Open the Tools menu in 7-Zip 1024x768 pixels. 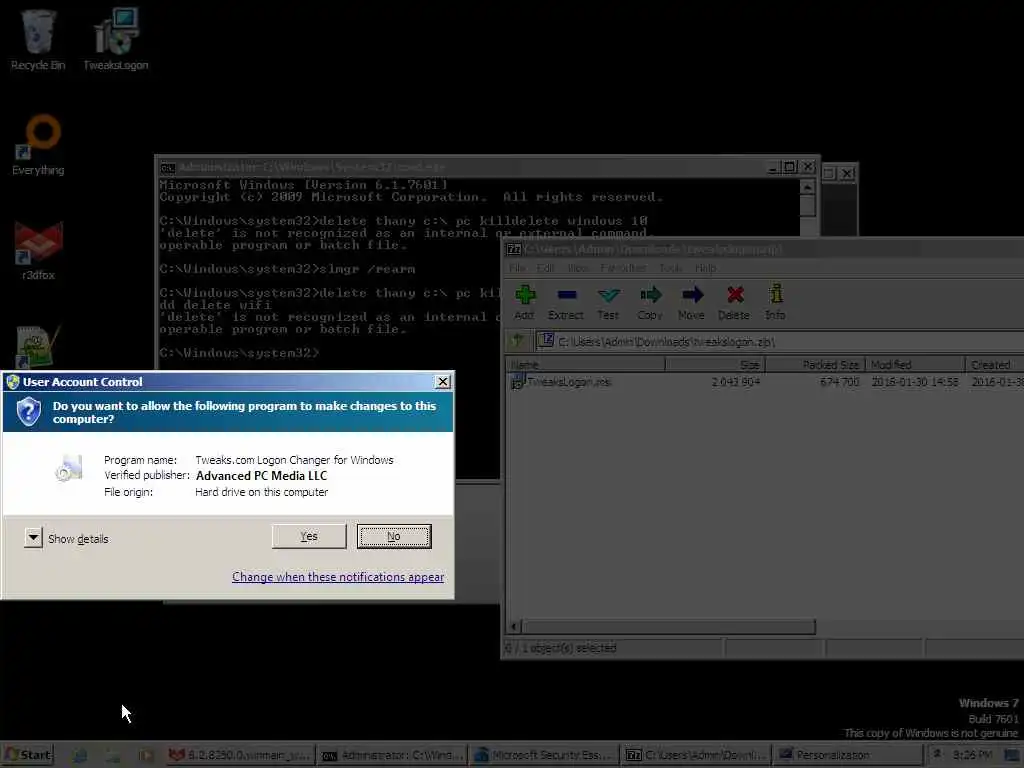click(670, 268)
